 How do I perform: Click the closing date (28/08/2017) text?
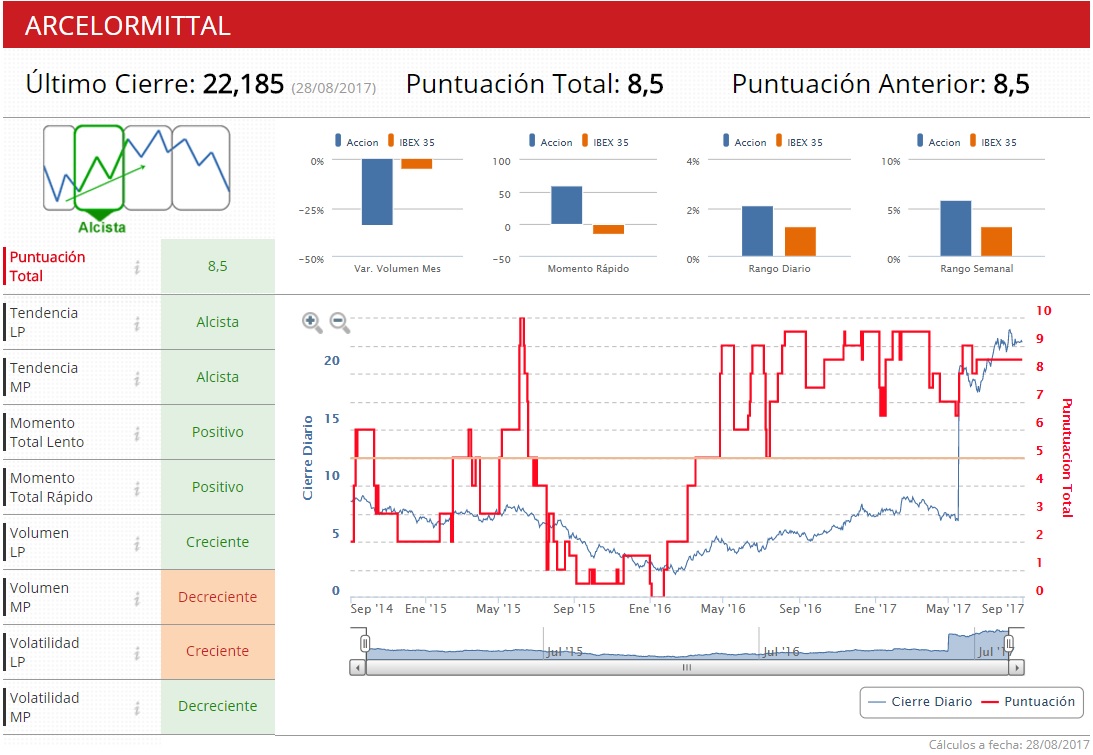pyautogui.click(x=334, y=89)
